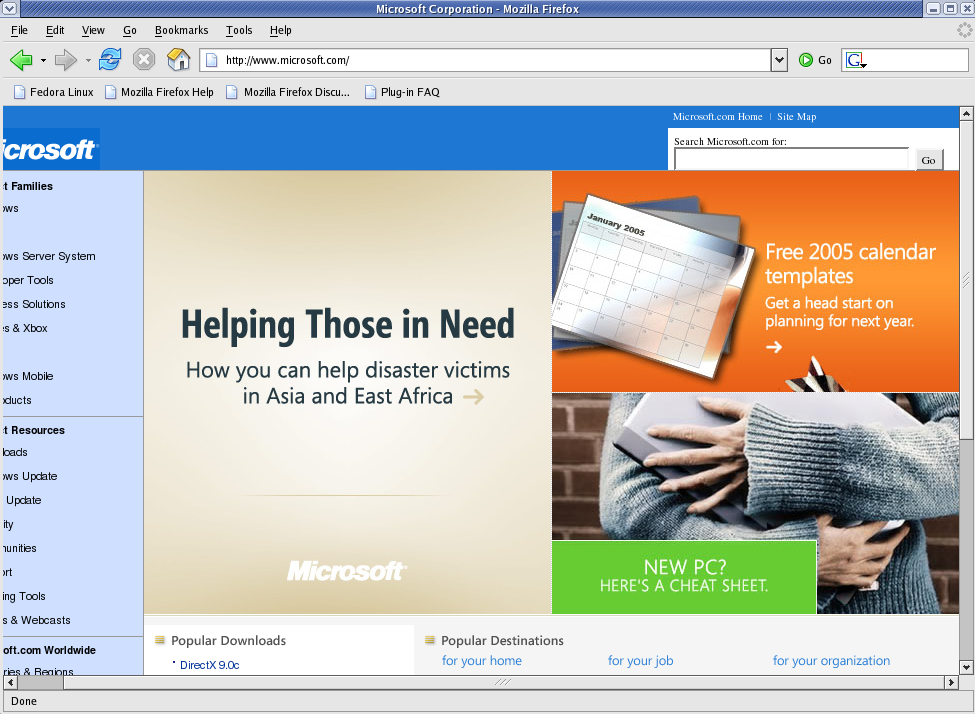Click the Microsoft logo in page header

(x=50, y=149)
